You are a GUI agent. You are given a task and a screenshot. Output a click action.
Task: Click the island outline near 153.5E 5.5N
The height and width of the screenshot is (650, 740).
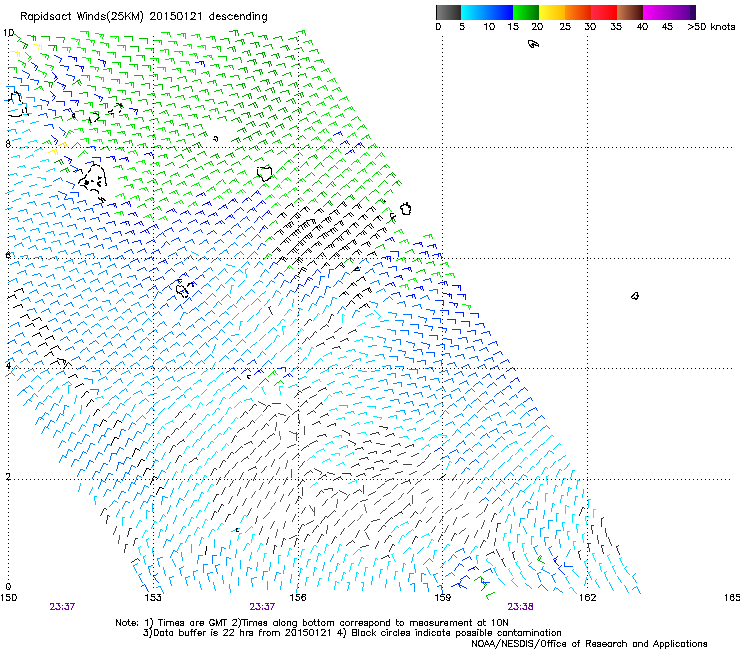[x=183, y=289]
